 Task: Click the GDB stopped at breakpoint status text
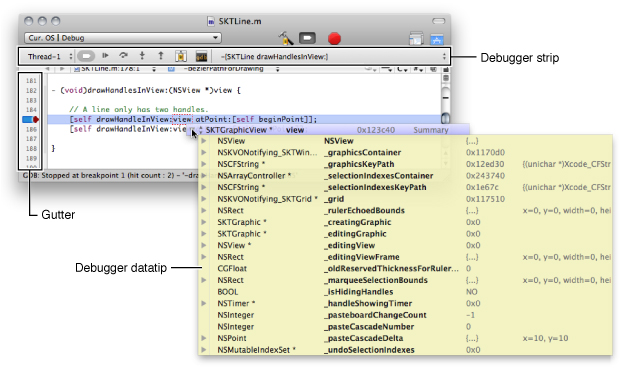pos(111,176)
